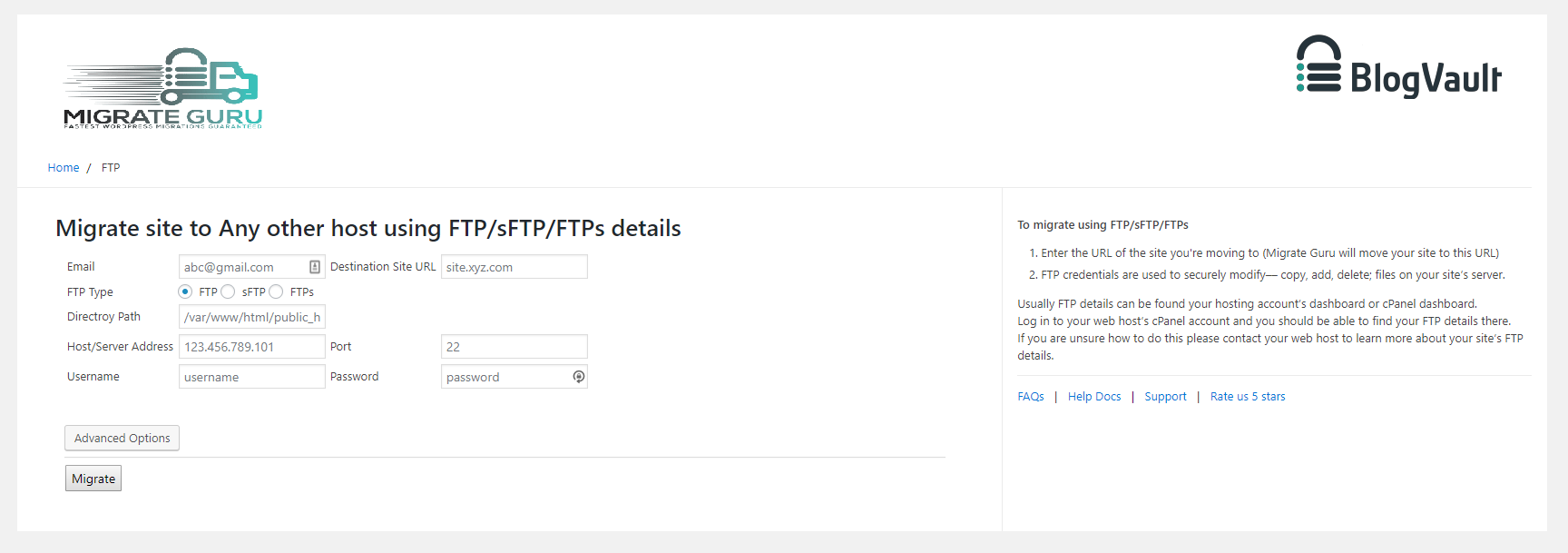Screen dimensions: 1568x553
Task: Click the Host/Server Address field
Action: point(251,347)
